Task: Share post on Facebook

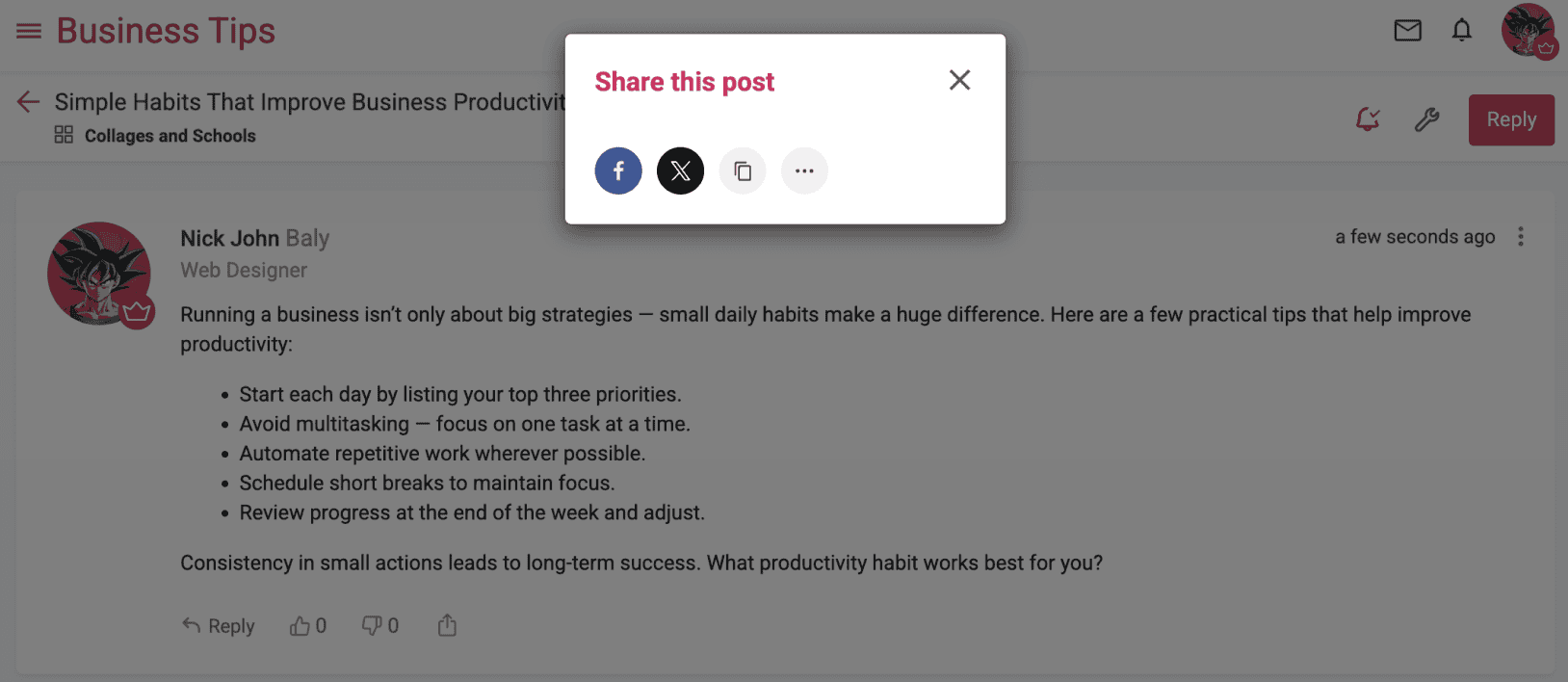Action: point(618,171)
